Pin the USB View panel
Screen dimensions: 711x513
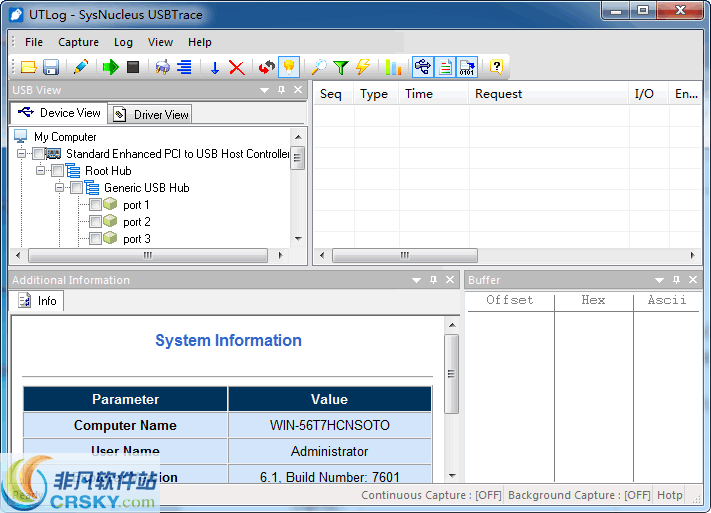(x=282, y=90)
